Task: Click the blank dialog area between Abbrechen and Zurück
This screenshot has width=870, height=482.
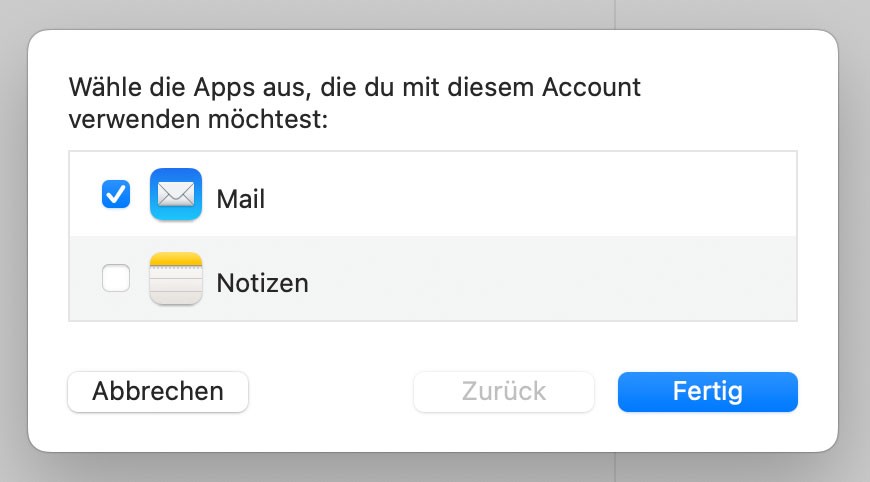Action: click(x=330, y=391)
